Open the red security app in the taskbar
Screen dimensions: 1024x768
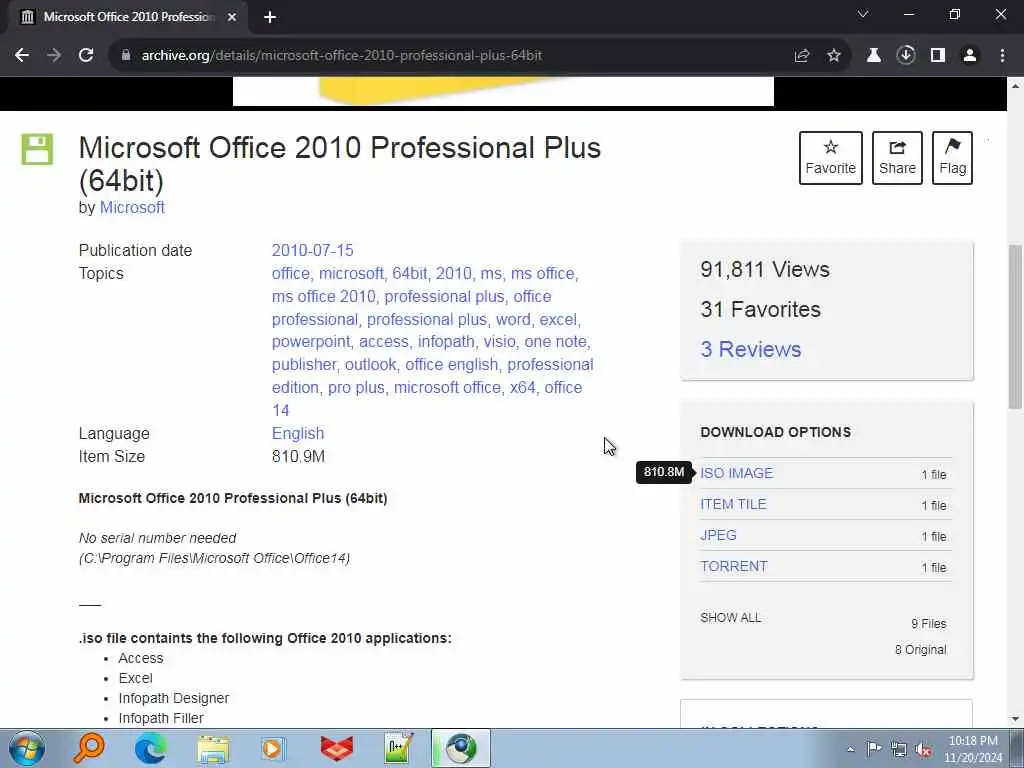pyautogui.click(x=337, y=748)
